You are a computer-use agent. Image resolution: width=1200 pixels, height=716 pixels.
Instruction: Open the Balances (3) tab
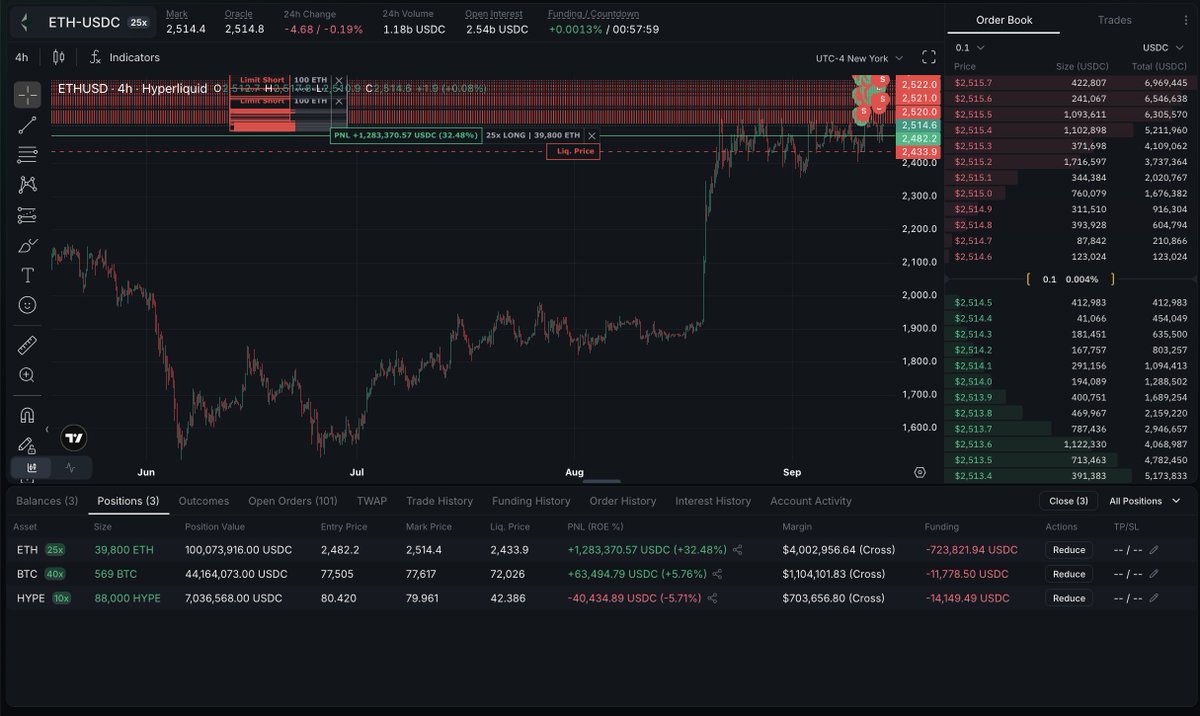point(47,501)
